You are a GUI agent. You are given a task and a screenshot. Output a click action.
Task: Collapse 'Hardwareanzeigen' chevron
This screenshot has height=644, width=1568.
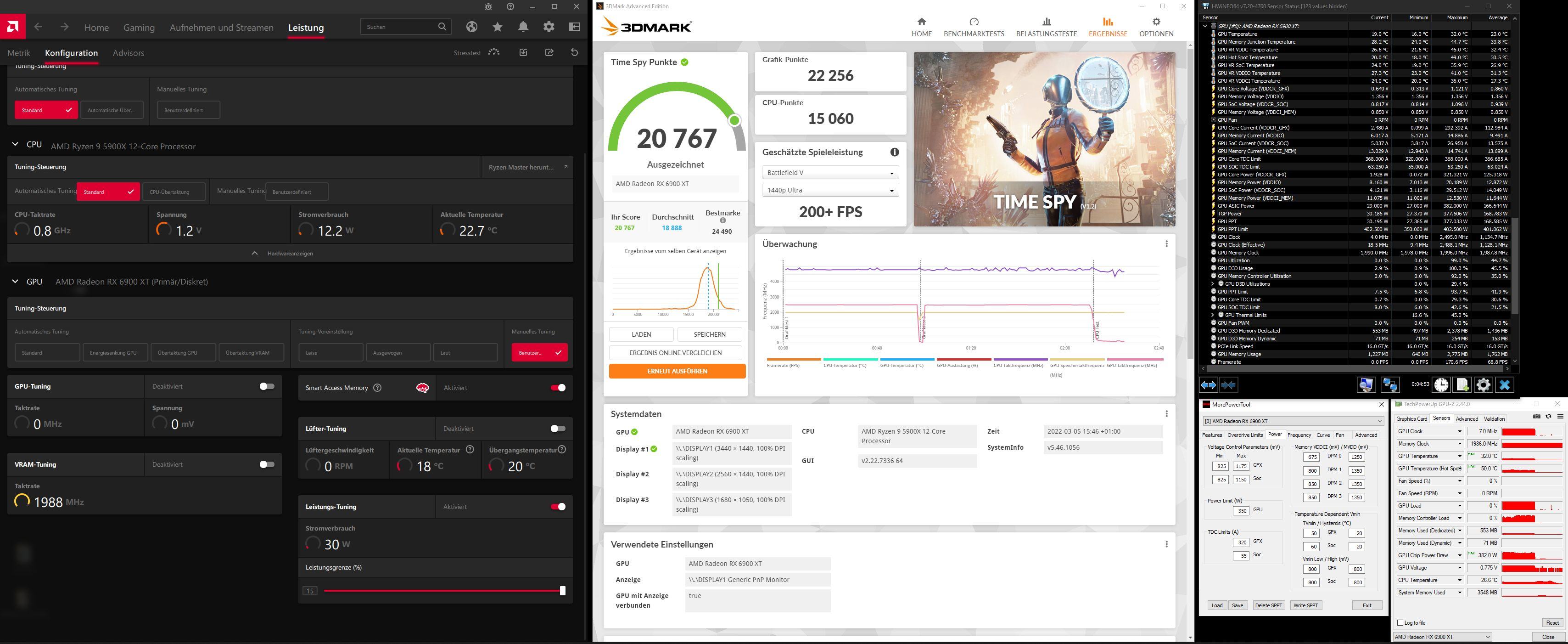click(254, 254)
